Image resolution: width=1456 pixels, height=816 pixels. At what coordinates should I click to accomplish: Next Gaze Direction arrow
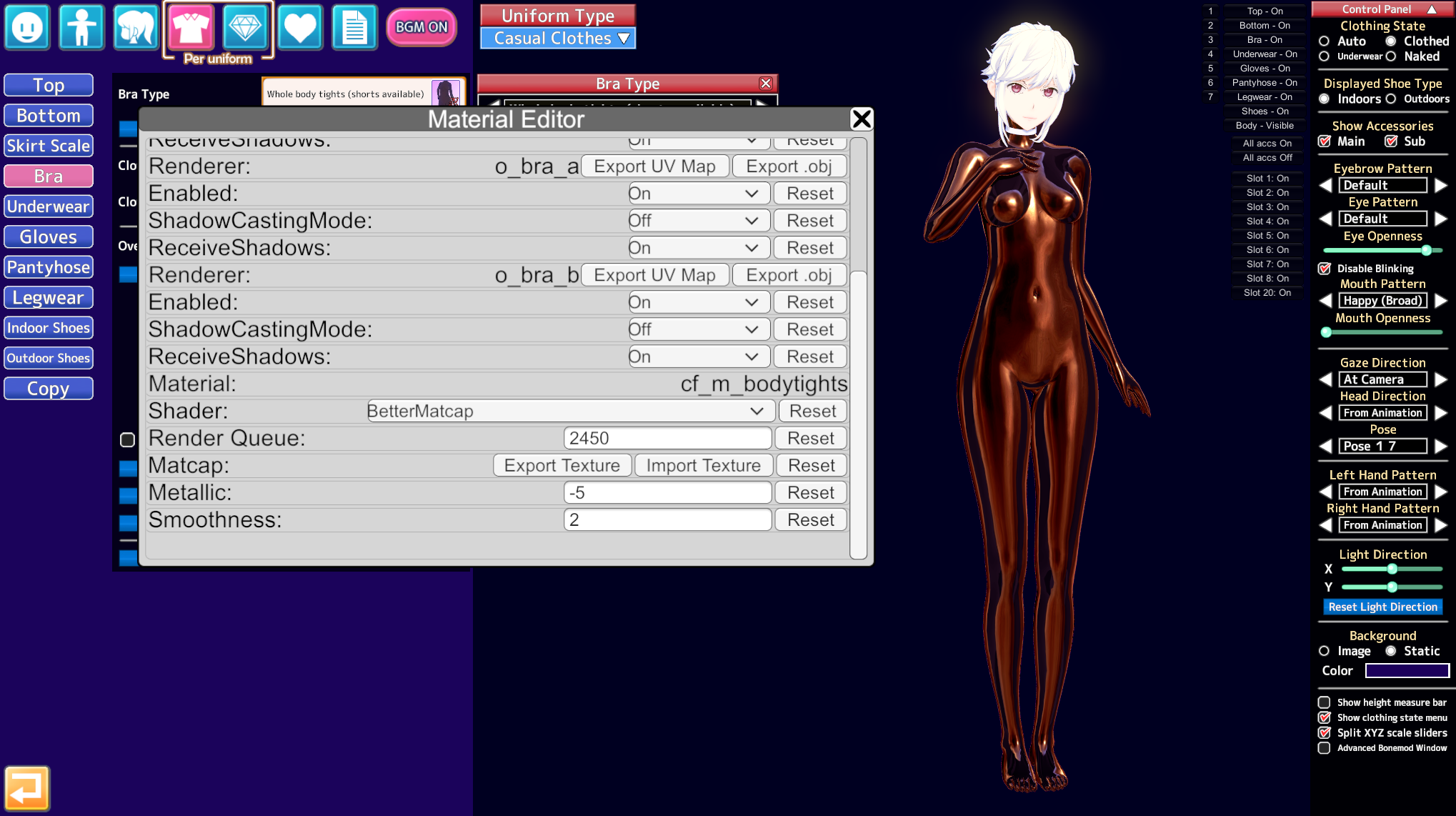(x=1441, y=379)
